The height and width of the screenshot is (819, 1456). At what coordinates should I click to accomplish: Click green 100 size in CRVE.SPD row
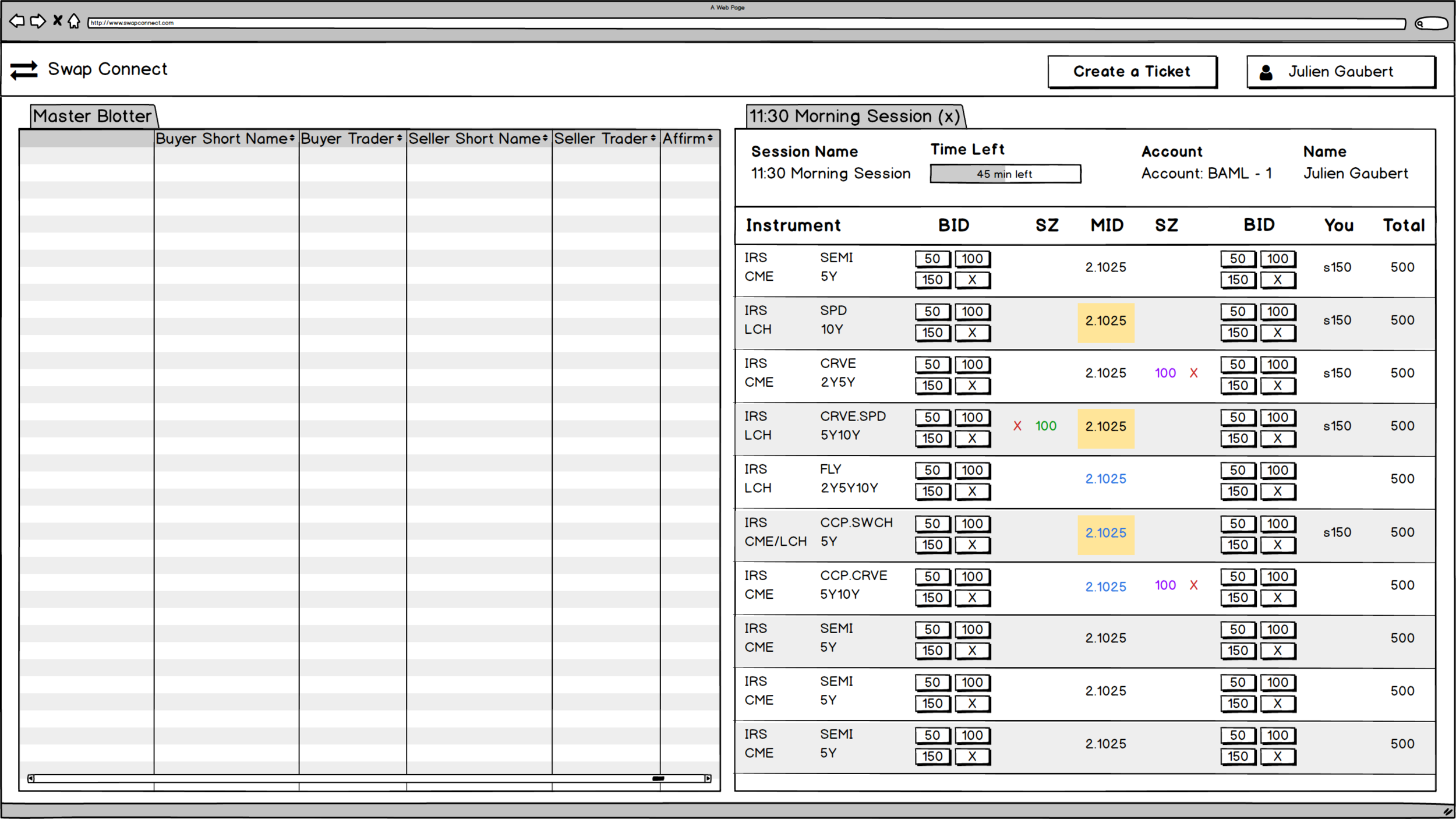tap(1046, 426)
